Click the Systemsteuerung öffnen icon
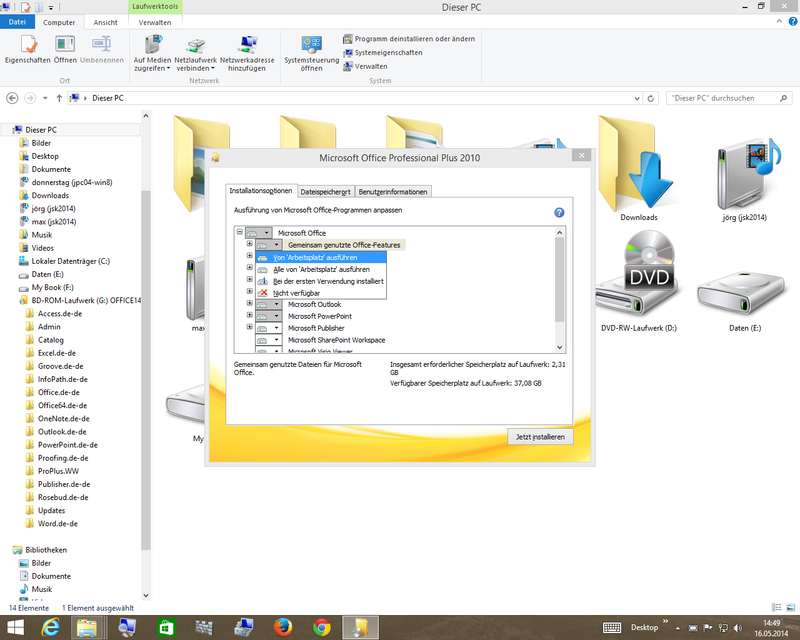 click(x=311, y=48)
